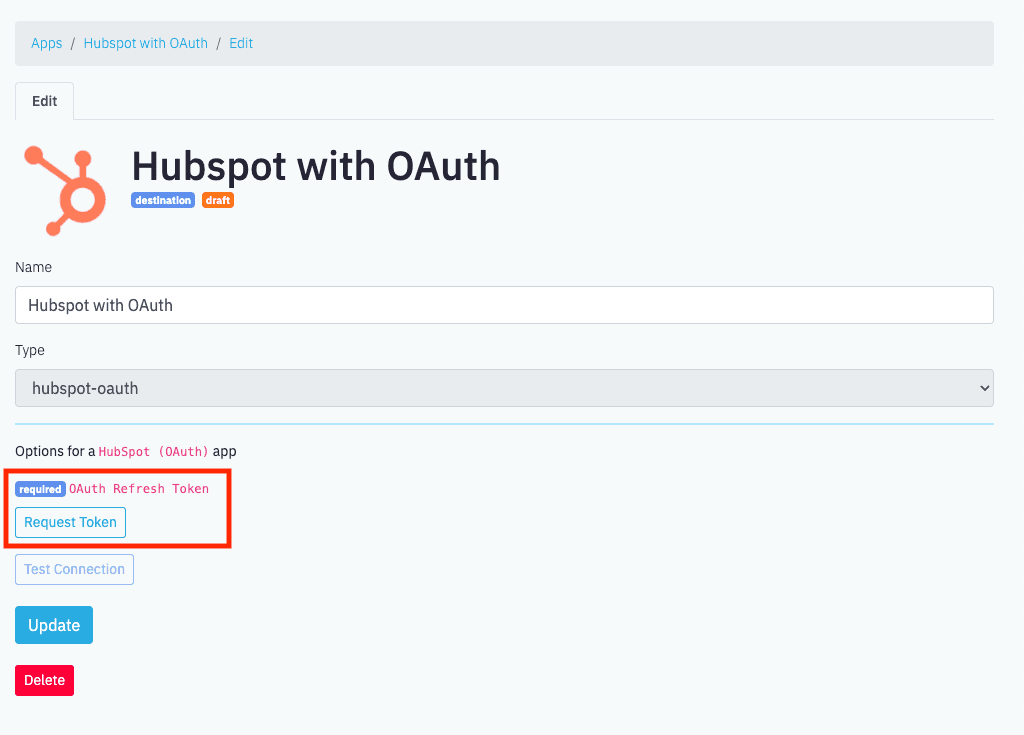Image resolution: width=1024 pixels, height=735 pixels.
Task: Select the Edit tab
Action: [x=44, y=101]
